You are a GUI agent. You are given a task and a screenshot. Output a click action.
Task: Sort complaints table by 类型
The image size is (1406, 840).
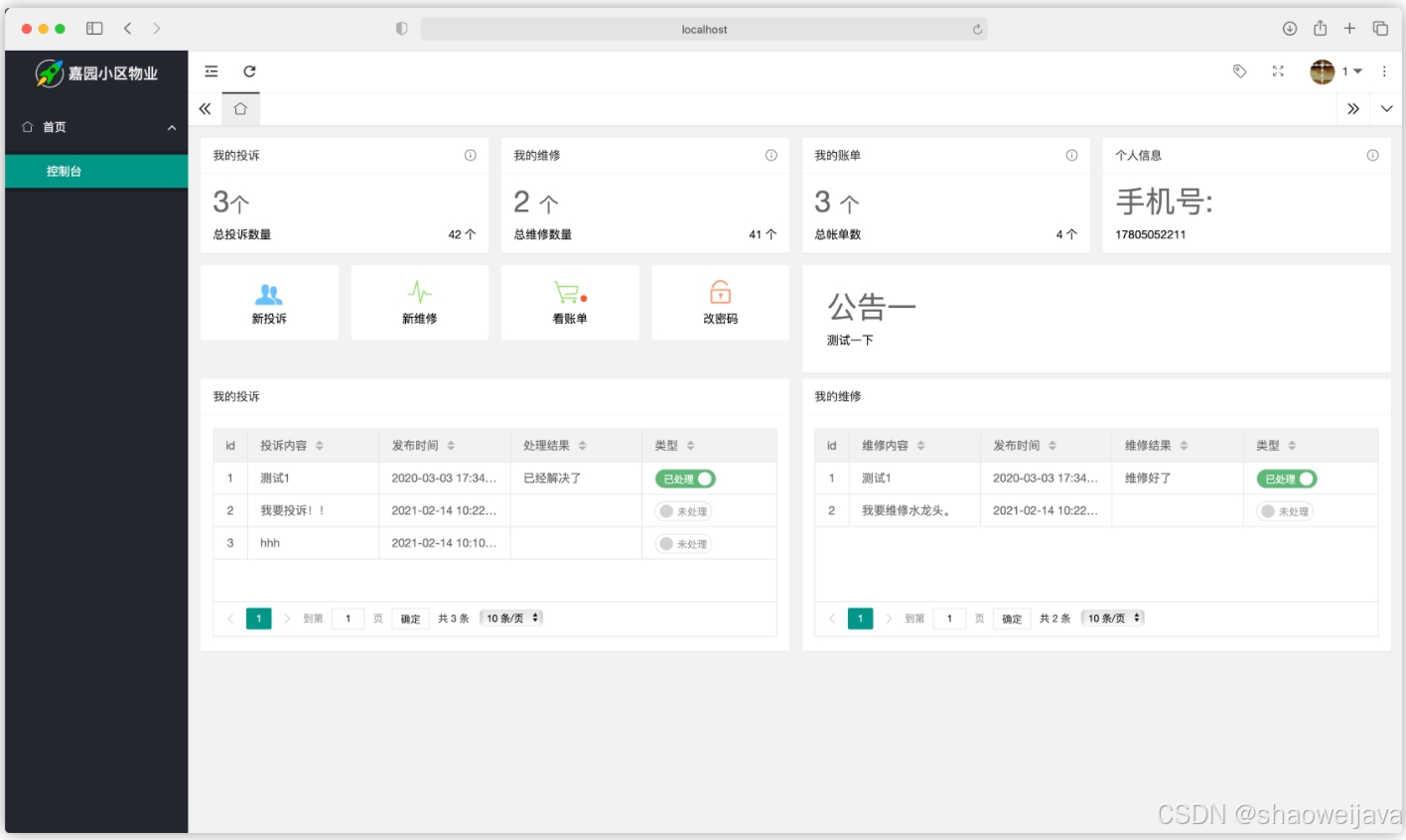pyautogui.click(x=691, y=446)
